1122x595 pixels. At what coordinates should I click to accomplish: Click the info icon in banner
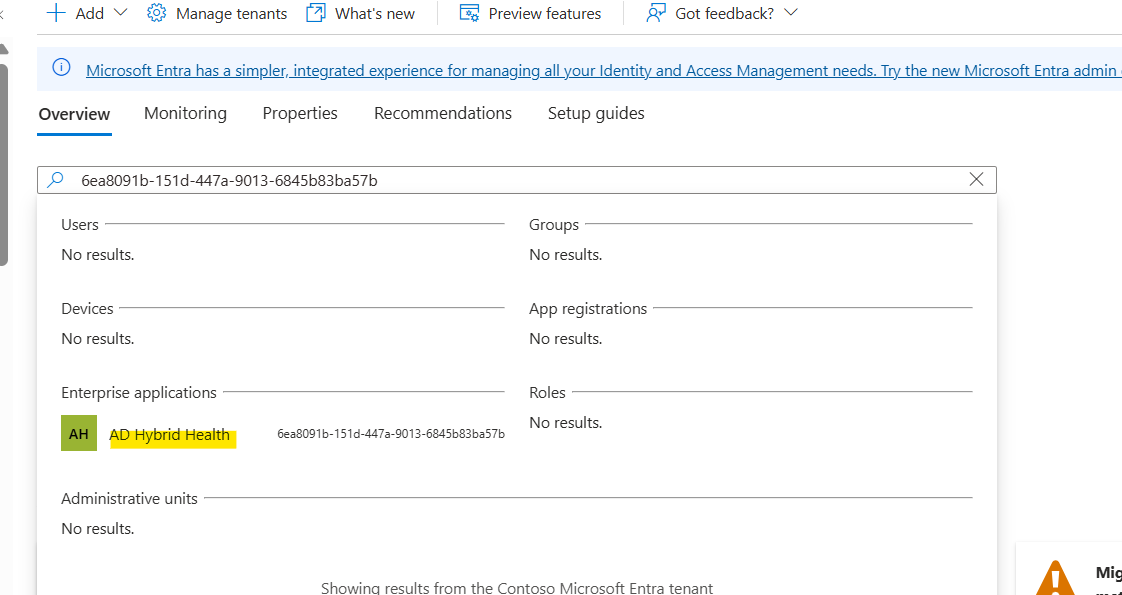(62, 68)
